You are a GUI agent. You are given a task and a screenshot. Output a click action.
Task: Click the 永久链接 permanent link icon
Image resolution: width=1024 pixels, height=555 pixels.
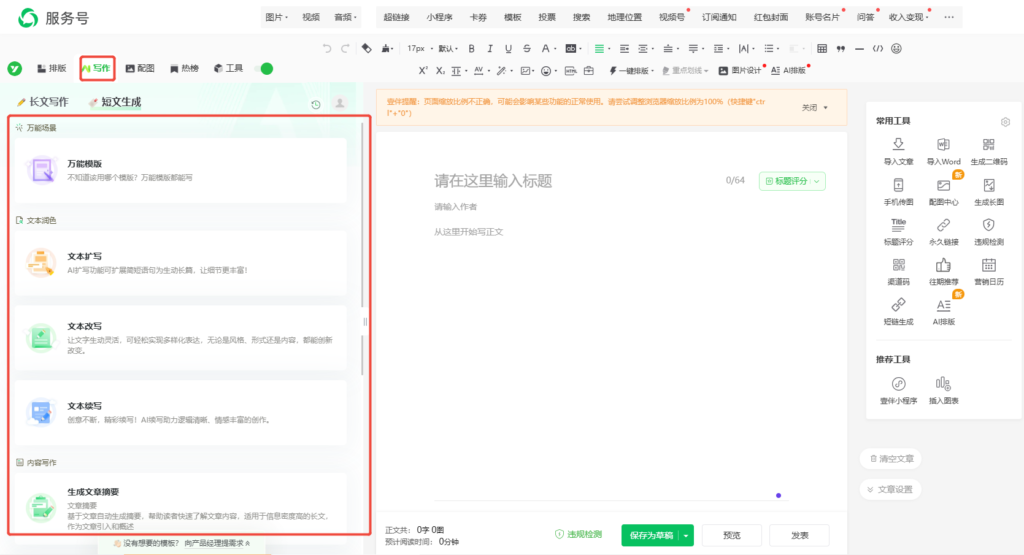[x=943, y=229]
